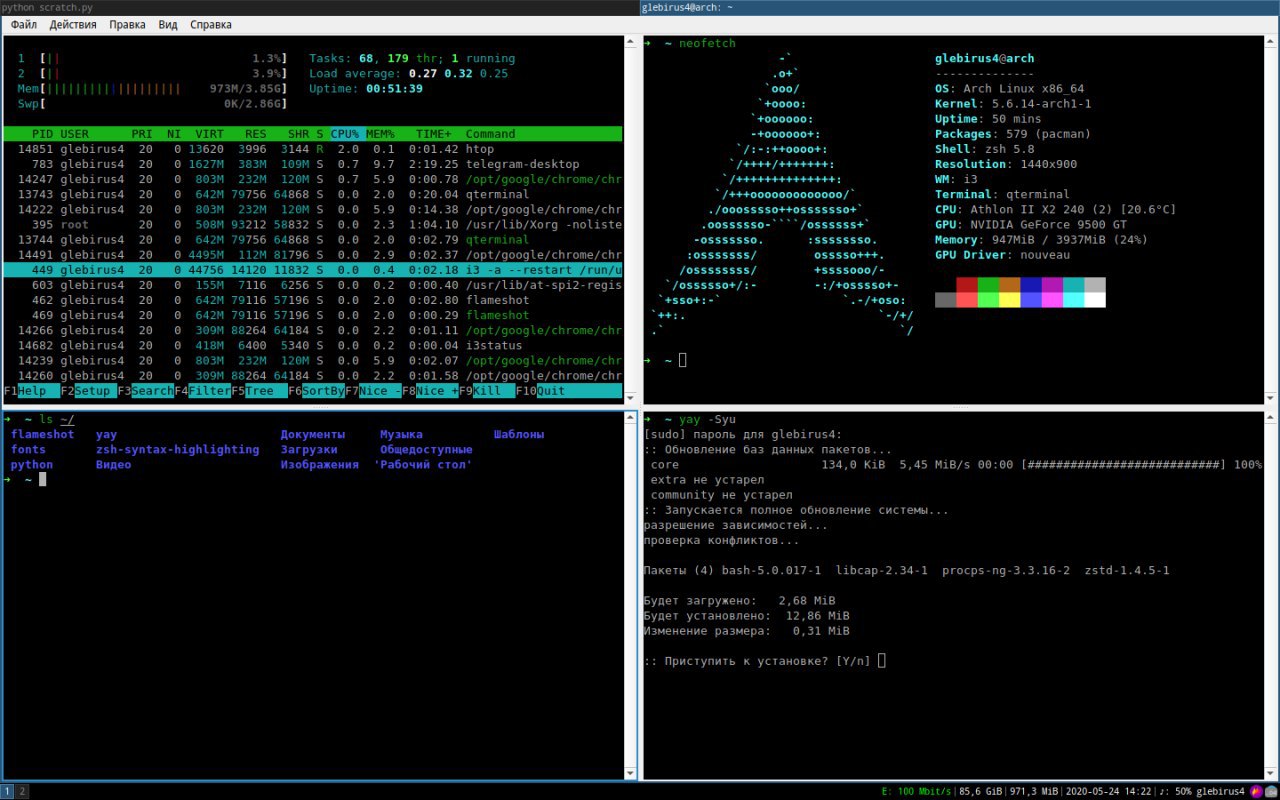Click the last tray icon in the bar
1280x800 pixels.
tap(1271, 791)
